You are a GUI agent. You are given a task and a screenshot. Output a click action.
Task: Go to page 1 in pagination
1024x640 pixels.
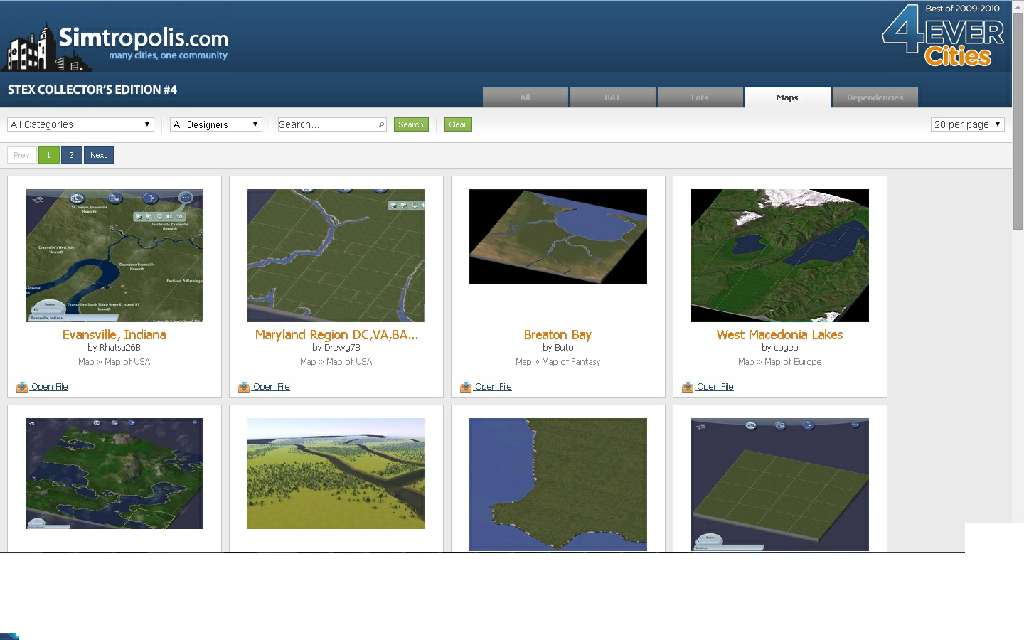pos(49,155)
